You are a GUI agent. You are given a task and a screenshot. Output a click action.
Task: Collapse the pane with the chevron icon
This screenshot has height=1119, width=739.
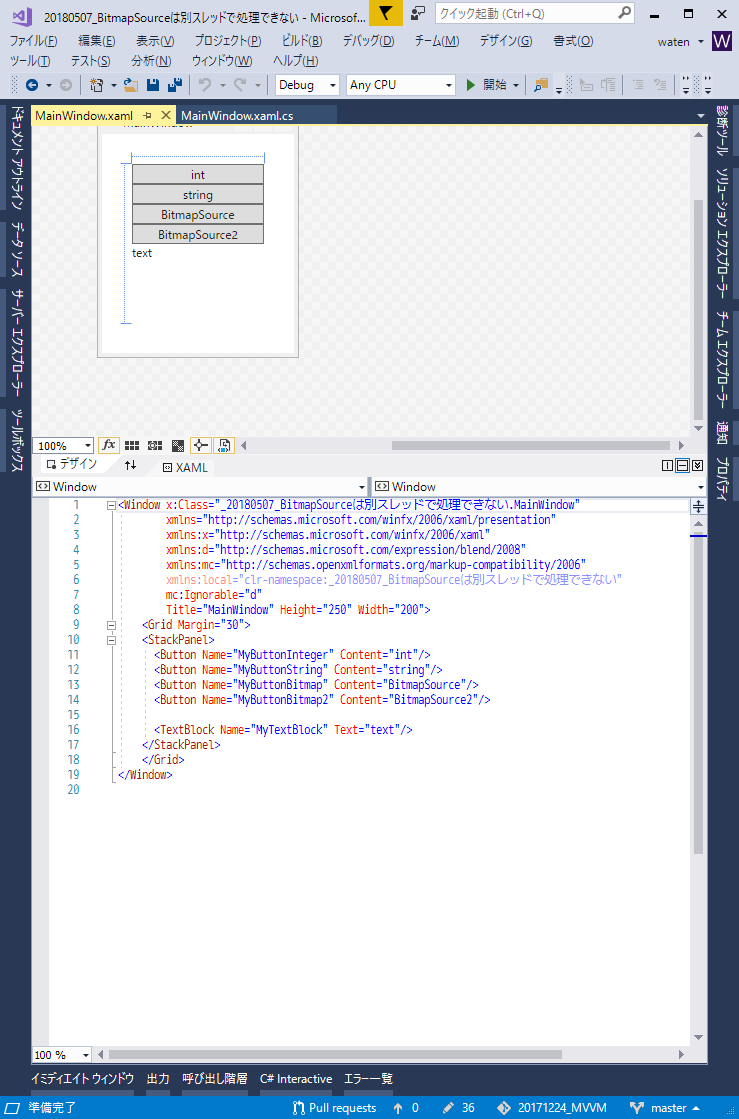point(698,465)
